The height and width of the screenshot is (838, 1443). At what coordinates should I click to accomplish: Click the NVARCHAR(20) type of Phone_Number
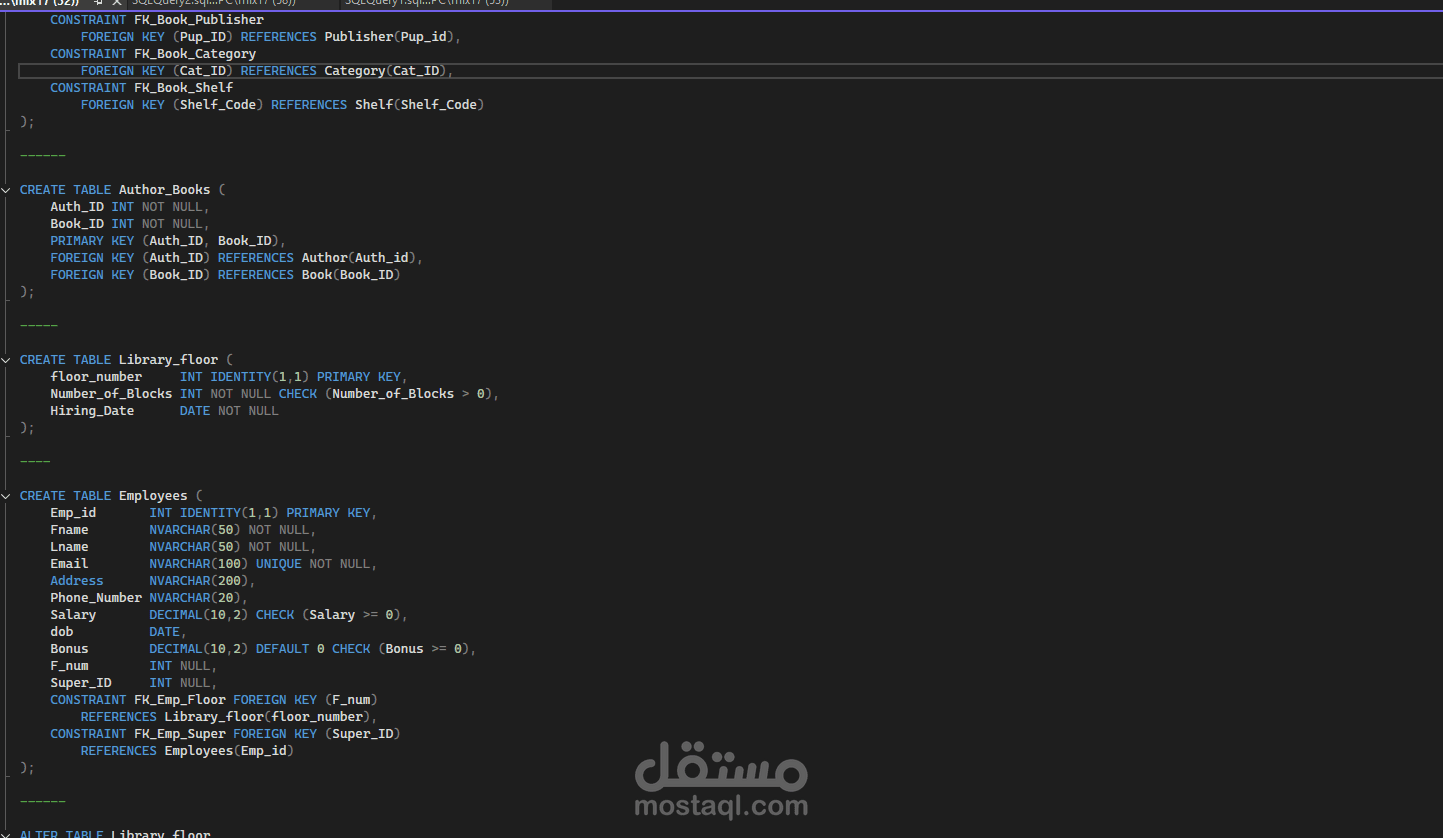point(195,598)
